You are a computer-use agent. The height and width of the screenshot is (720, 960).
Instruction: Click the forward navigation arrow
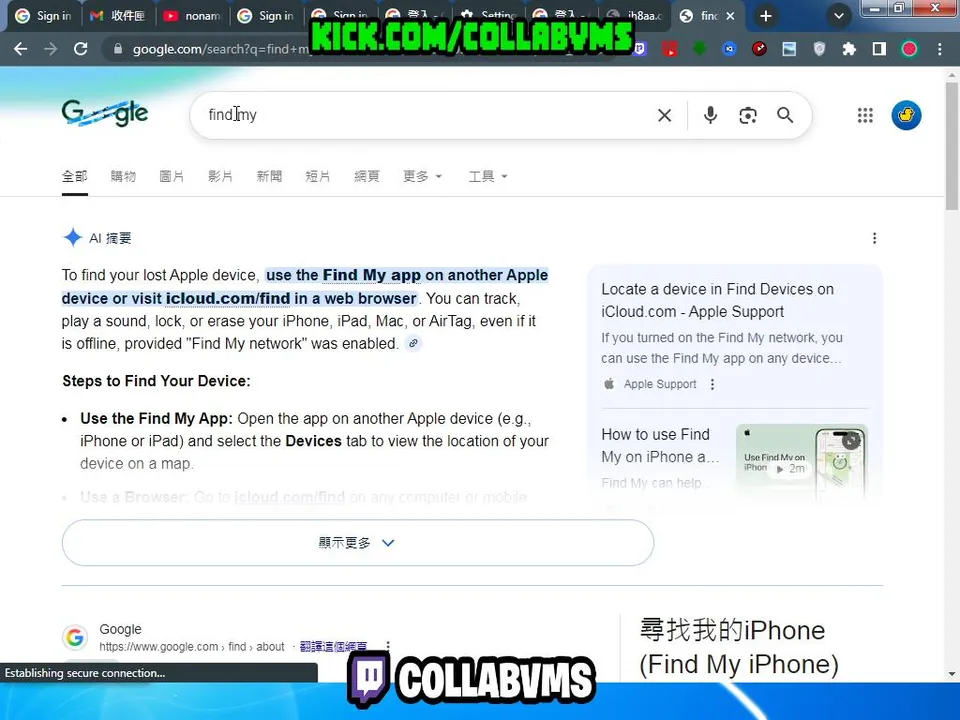pyautogui.click(x=50, y=49)
